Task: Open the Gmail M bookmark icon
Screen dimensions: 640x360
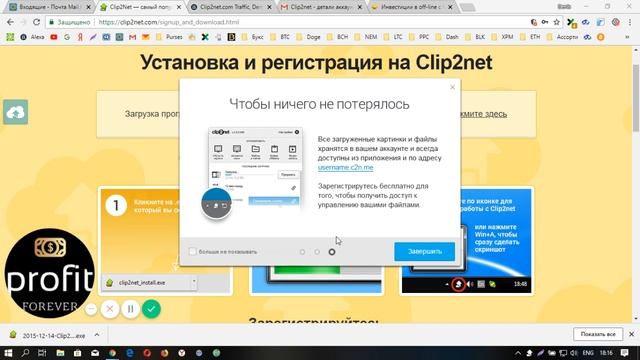Action: click(132, 37)
